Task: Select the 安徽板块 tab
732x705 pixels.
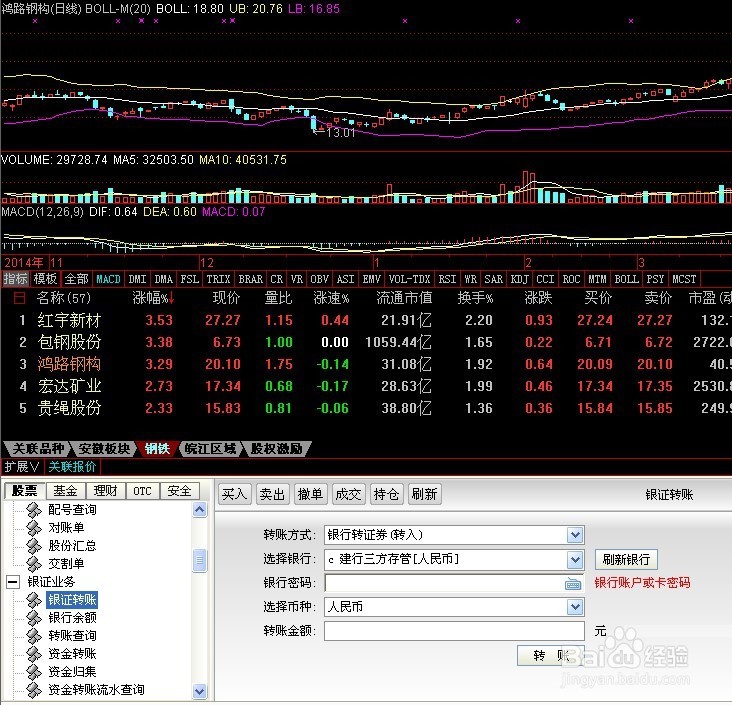Action: (x=104, y=449)
